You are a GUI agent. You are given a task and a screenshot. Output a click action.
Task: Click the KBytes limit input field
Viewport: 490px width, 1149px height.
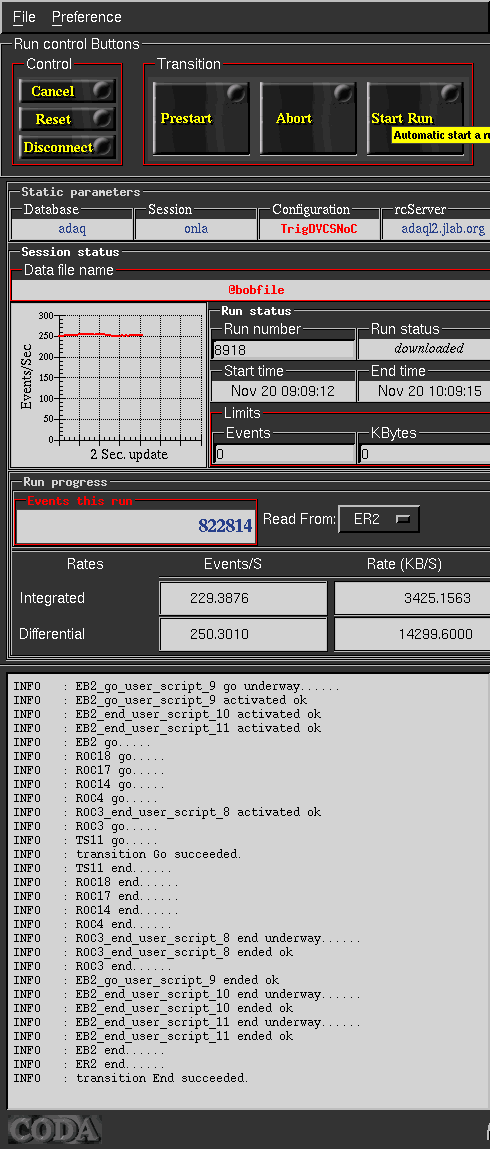point(425,454)
